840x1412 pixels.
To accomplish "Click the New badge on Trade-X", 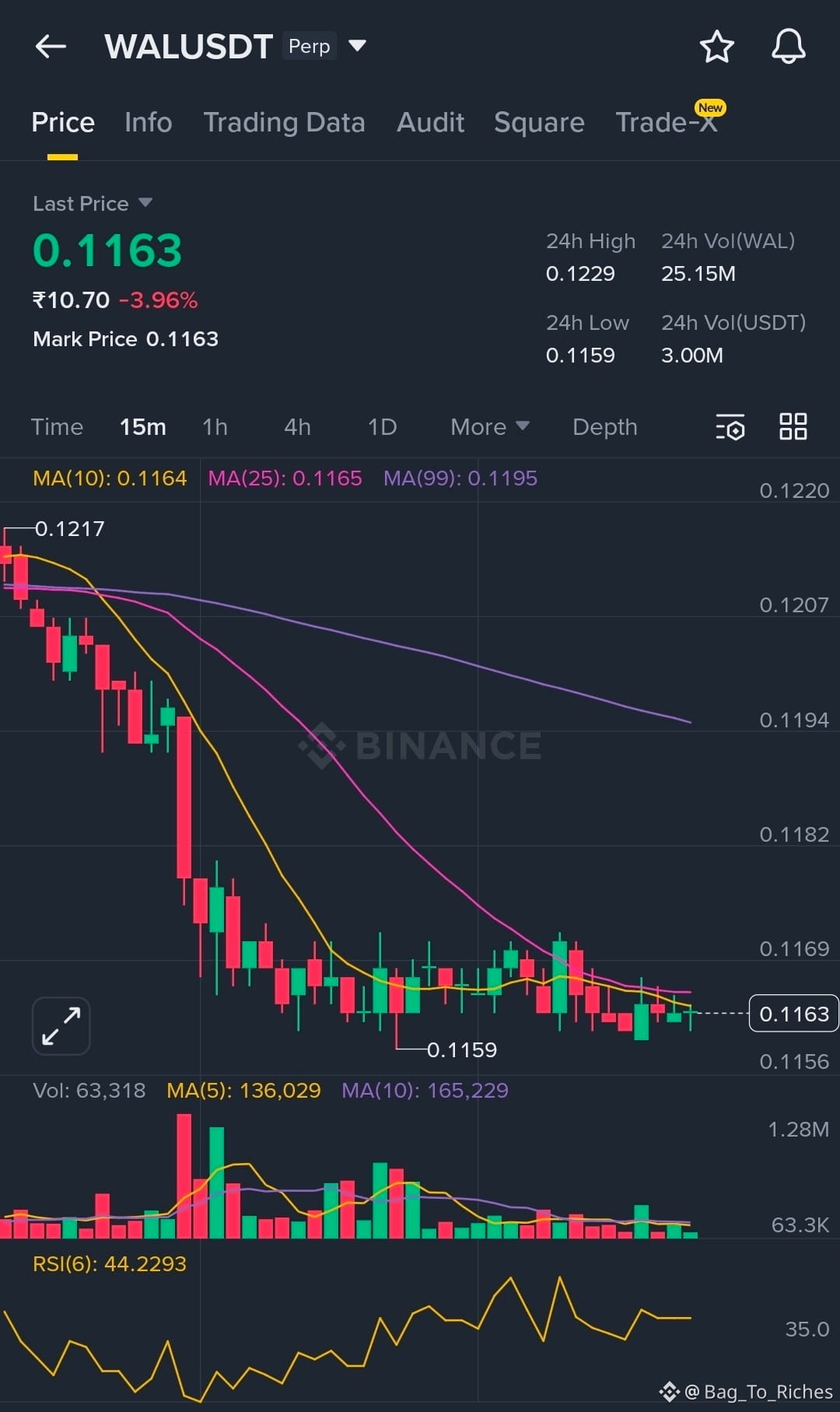I will pos(710,108).
